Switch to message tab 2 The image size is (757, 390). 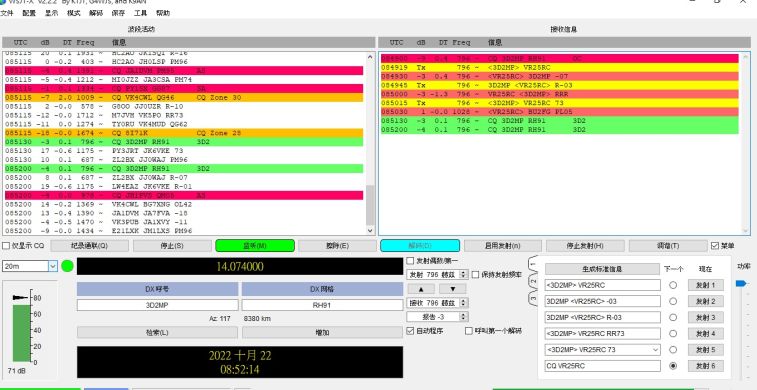(x=533, y=281)
